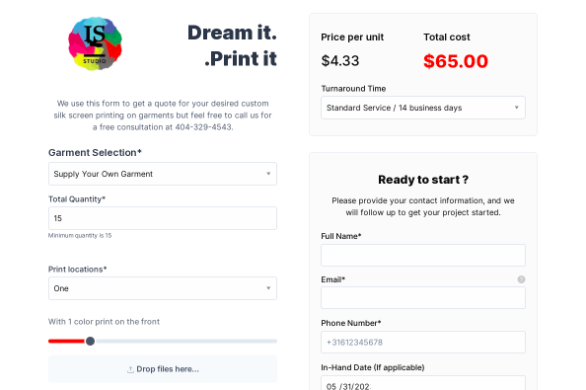Click the Phone Number input field

(423, 342)
